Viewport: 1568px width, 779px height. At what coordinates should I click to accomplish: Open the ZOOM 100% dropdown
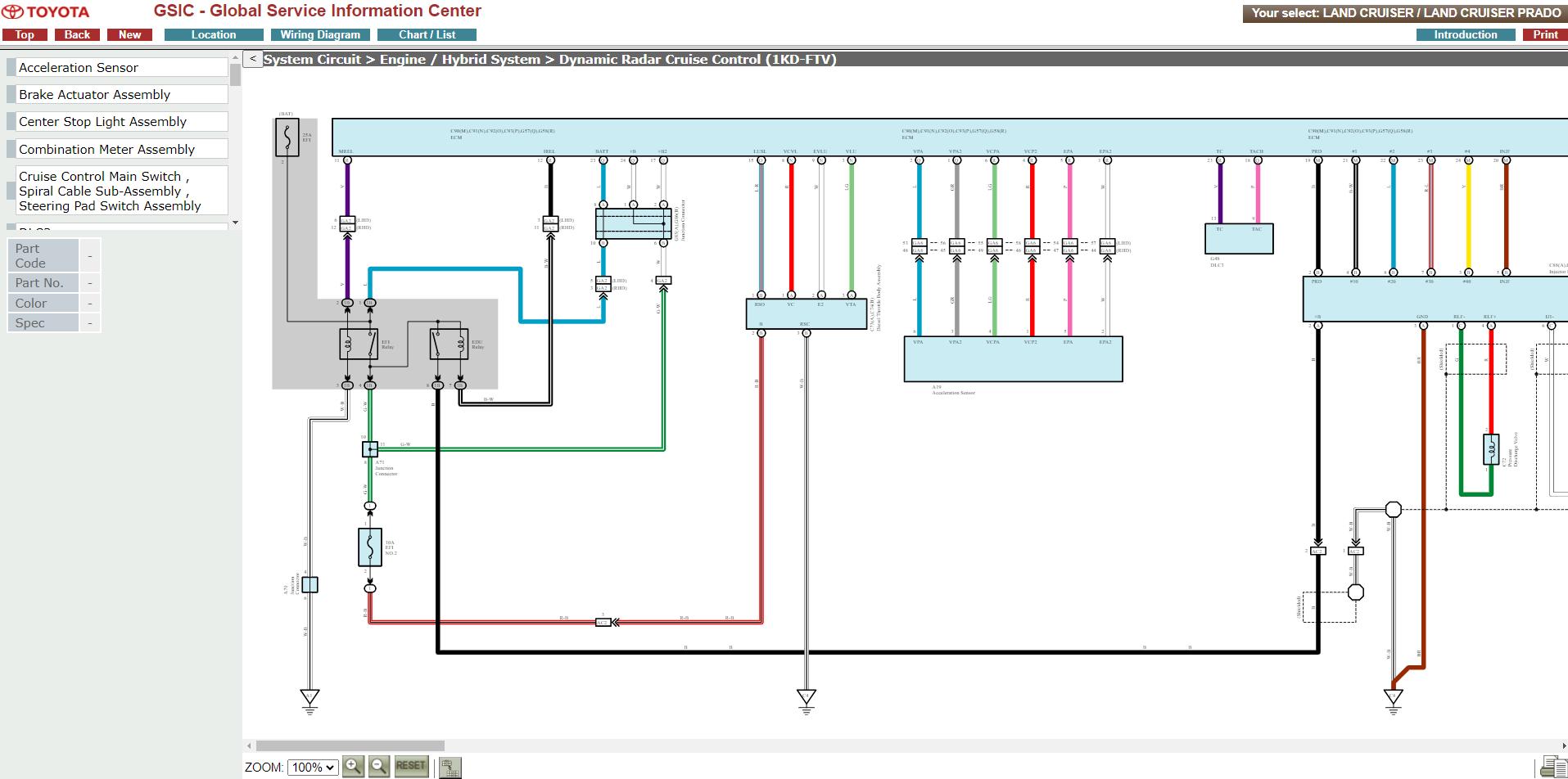(313, 768)
